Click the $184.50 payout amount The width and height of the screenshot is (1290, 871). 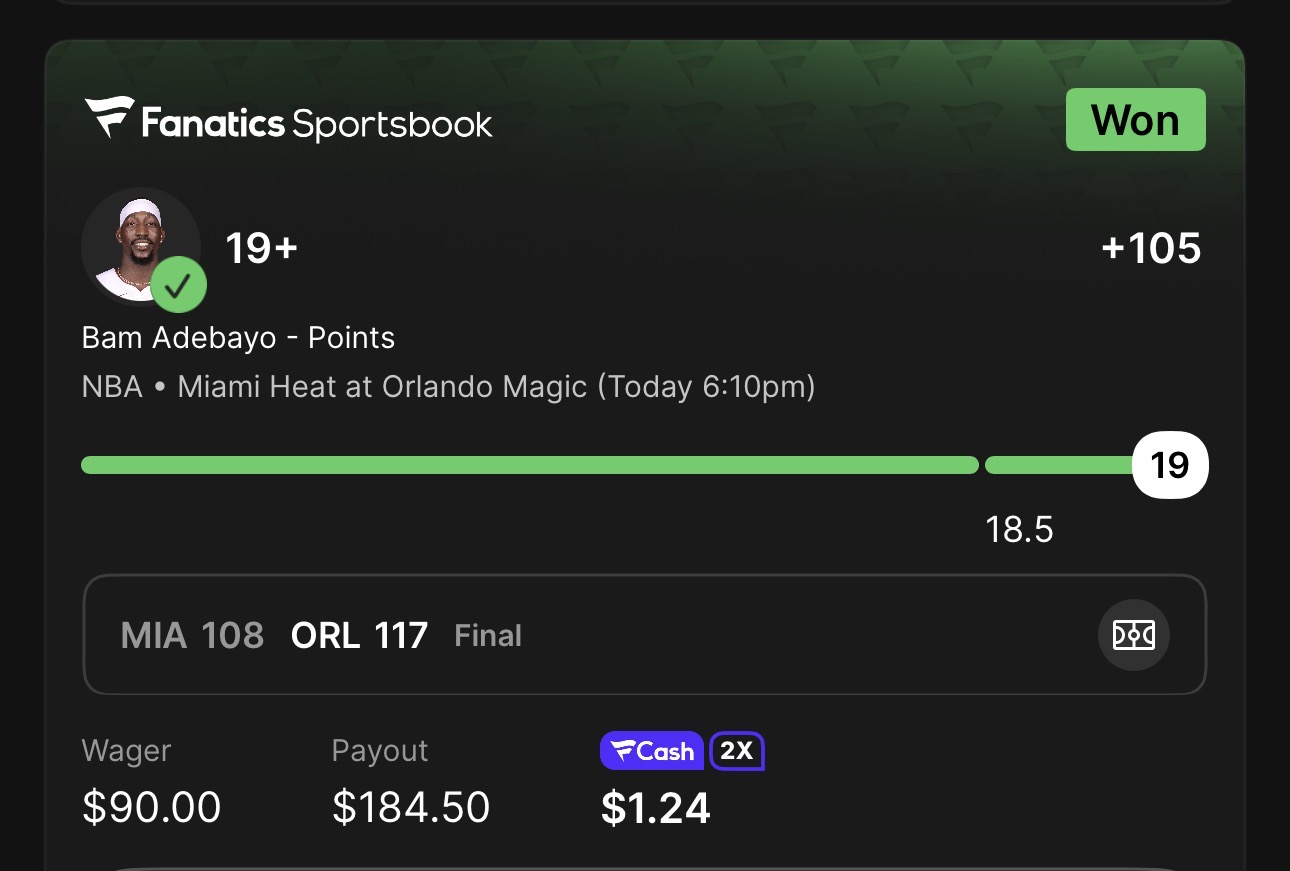coord(411,808)
